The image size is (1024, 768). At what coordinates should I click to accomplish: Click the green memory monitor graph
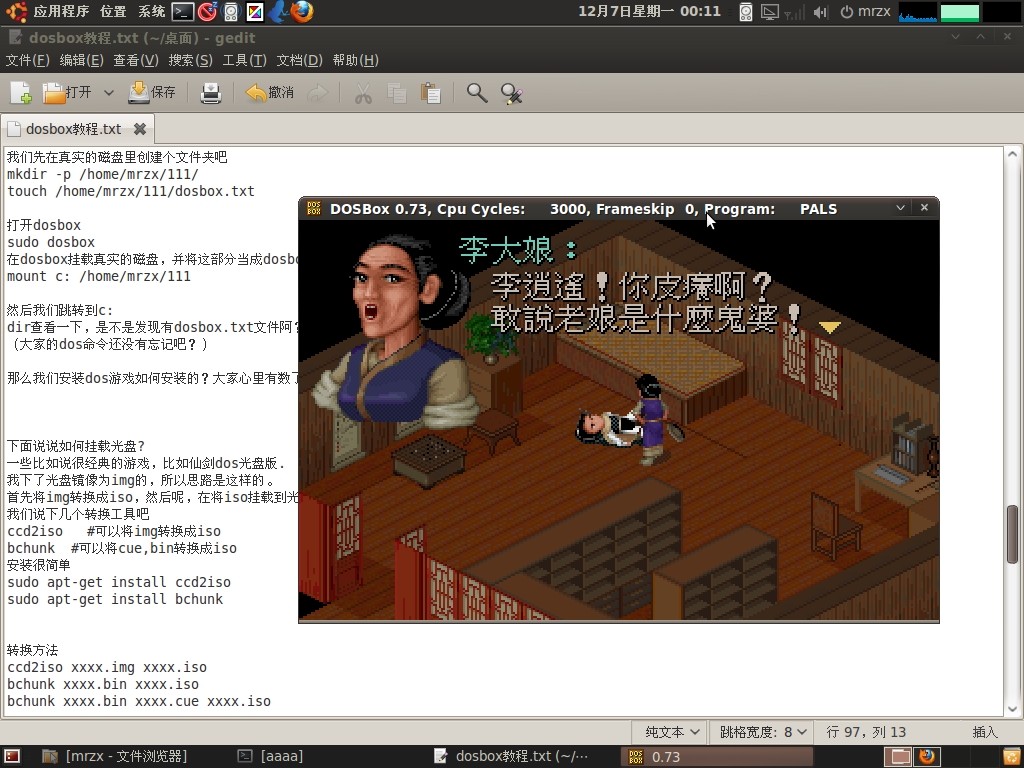point(959,12)
